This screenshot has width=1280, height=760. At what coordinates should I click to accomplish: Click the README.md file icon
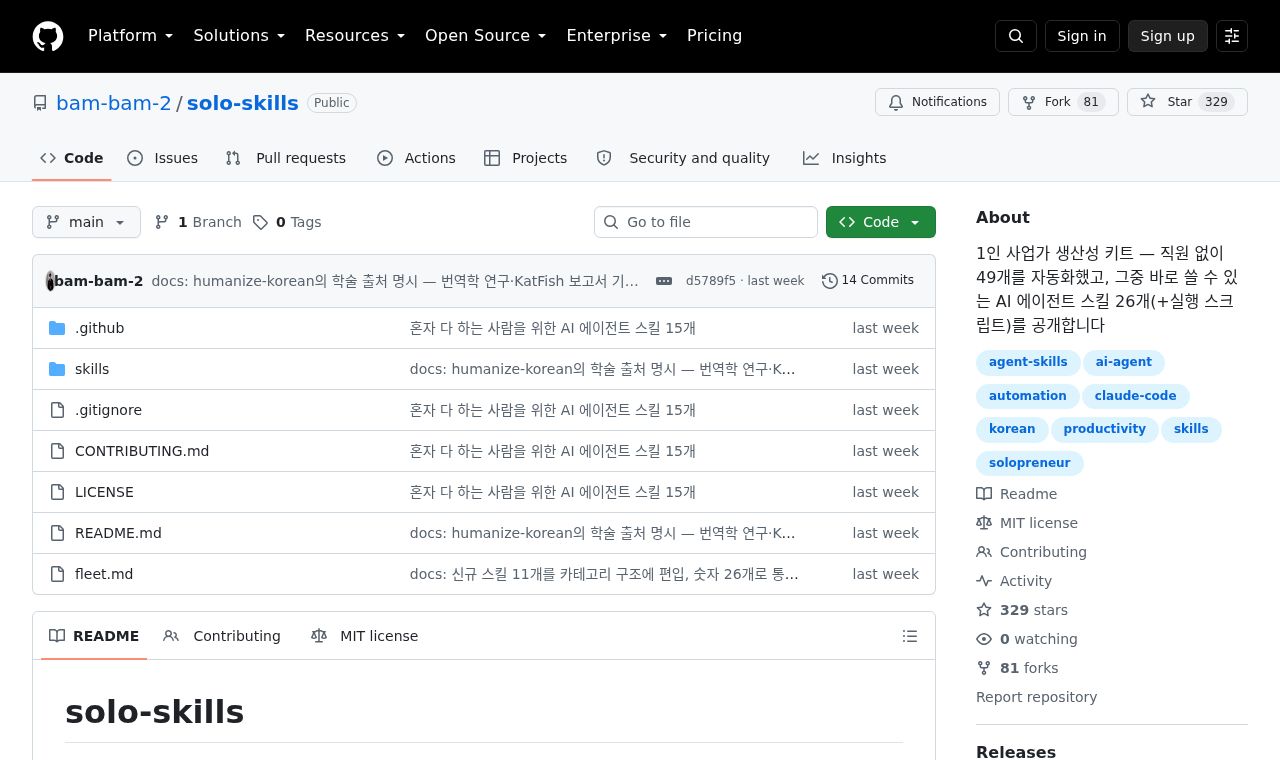tap(57, 533)
